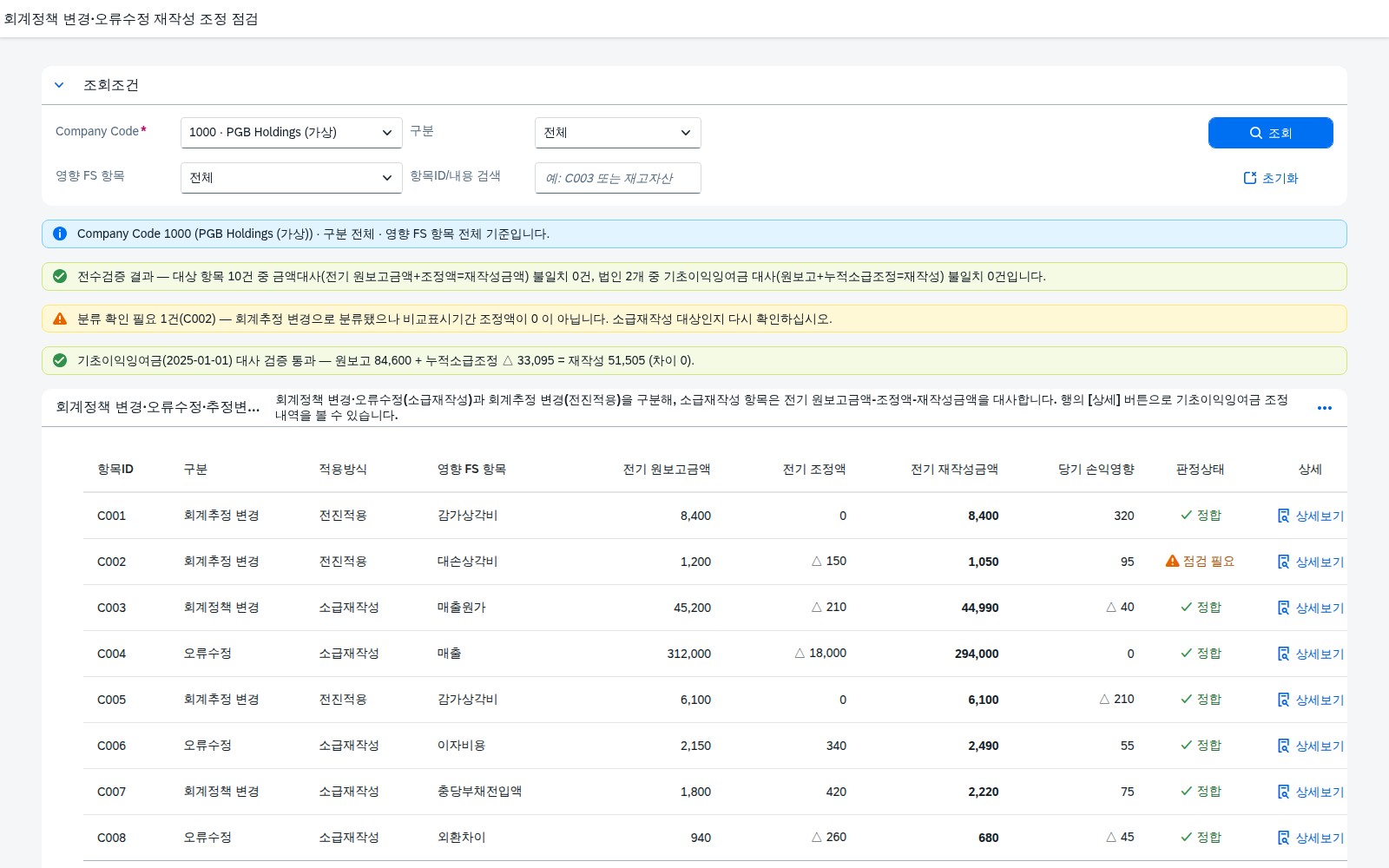Open 상세보기 for row C008

[1311, 838]
